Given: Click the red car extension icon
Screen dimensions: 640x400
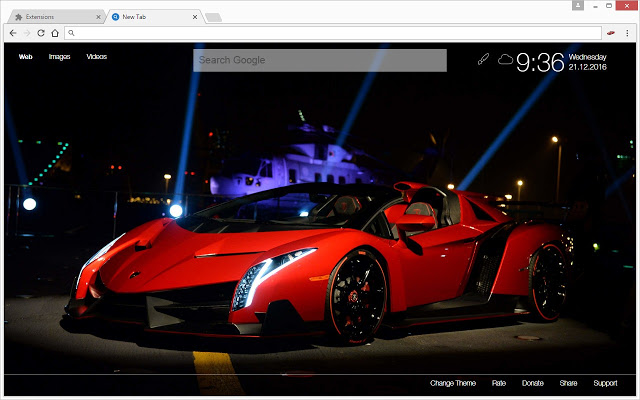Looking at the screenshot, I should coord(611,33).
